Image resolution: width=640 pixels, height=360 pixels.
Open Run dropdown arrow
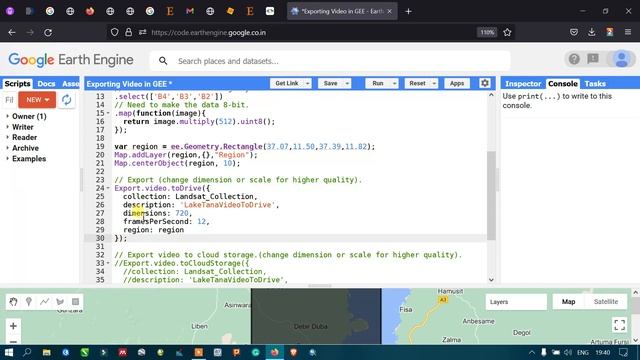coord(394,84)
